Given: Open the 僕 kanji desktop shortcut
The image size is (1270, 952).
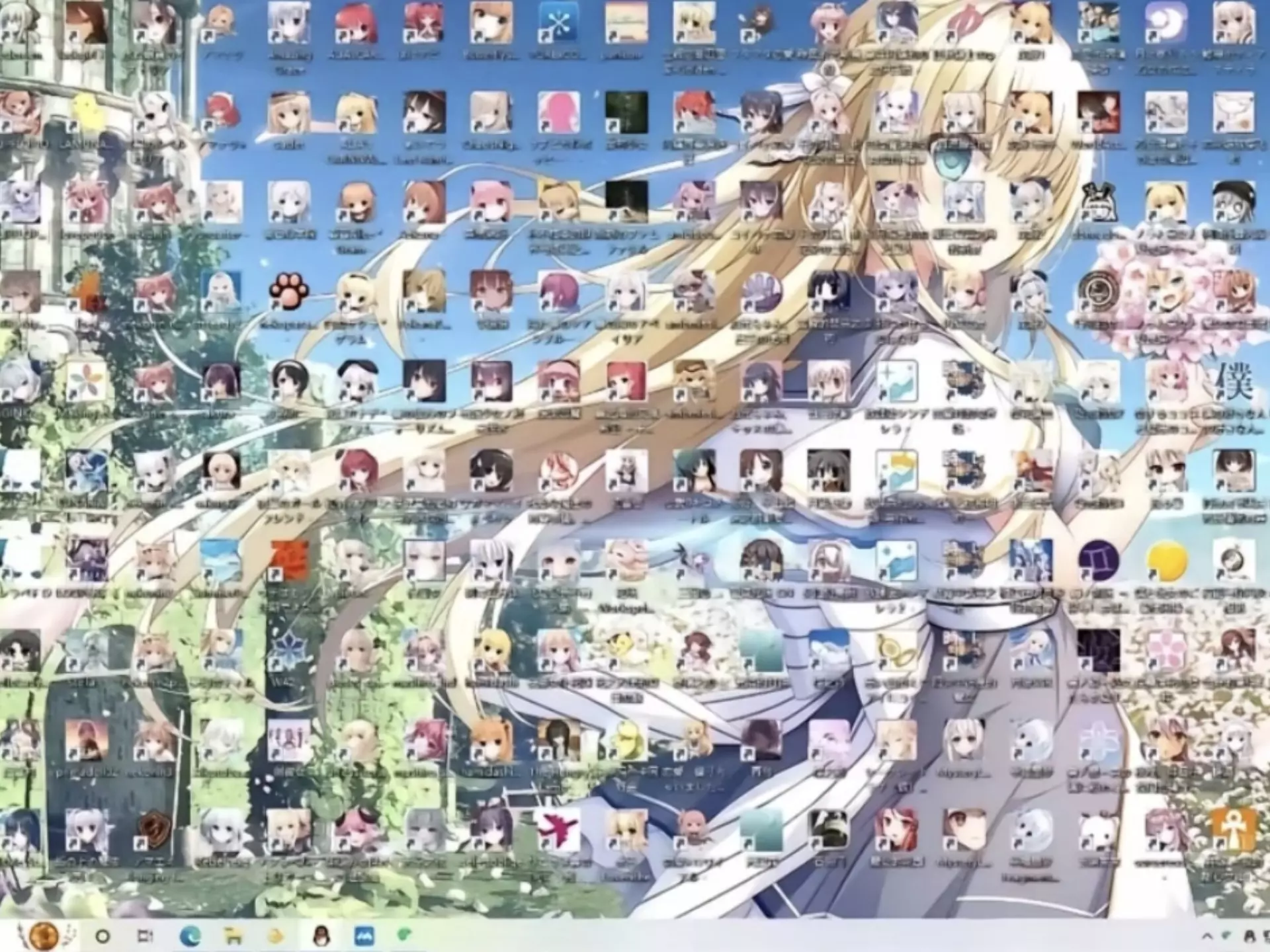Looking at the screenshot, I should tap(1234, 383).
